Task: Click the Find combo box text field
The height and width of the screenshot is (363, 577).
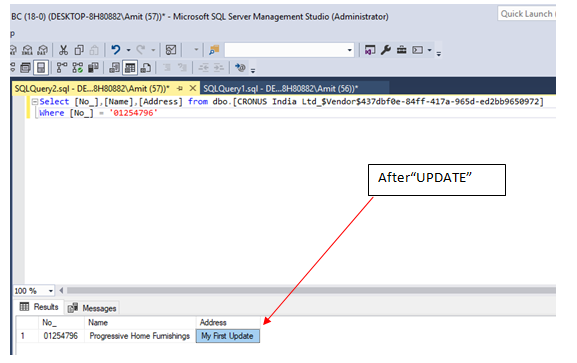Action: pos(285,50)
